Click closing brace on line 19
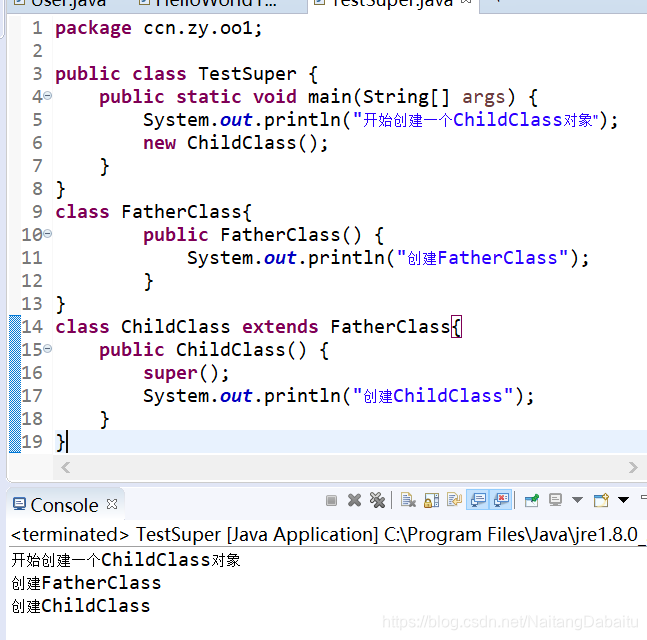Image resolution: width=647 pixels, height=640 pixels. 60,442
